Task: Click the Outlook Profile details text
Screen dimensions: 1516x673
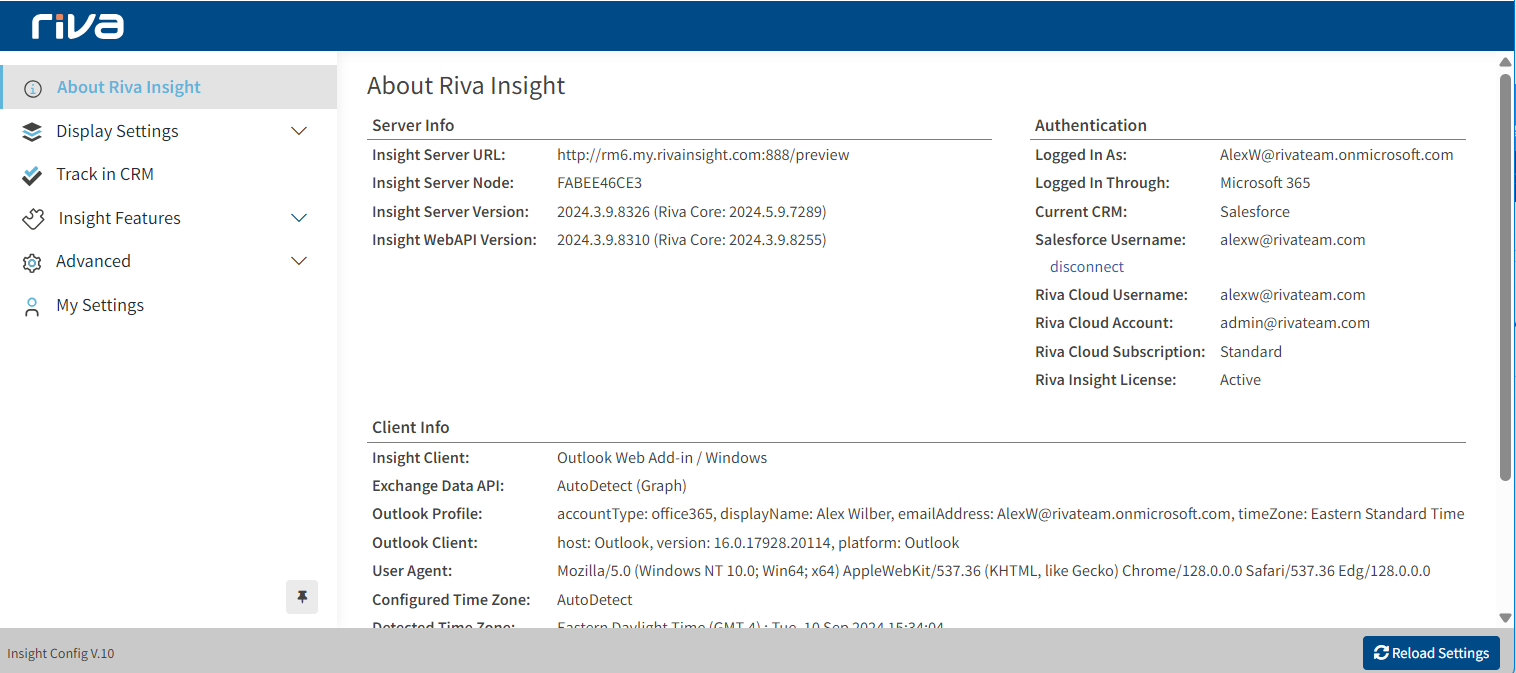Action: [x=1010, y=514]
